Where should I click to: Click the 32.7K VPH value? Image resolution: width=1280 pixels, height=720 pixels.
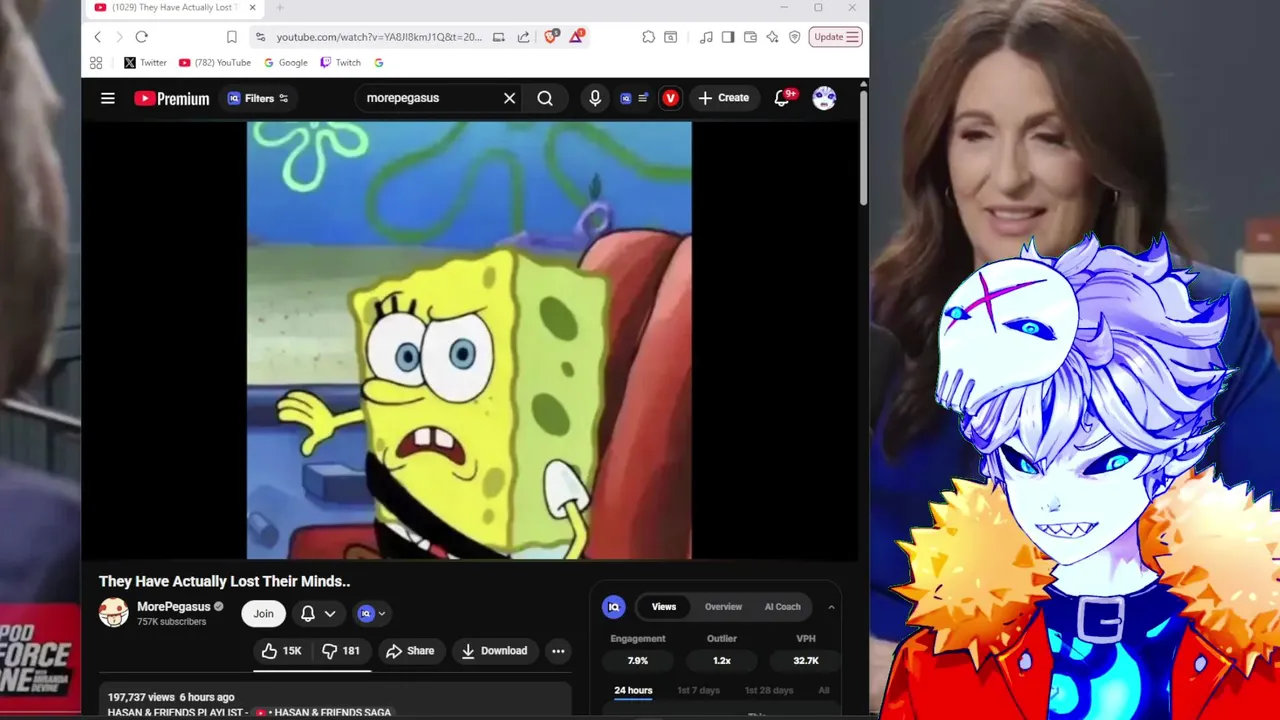click(806, 661)
